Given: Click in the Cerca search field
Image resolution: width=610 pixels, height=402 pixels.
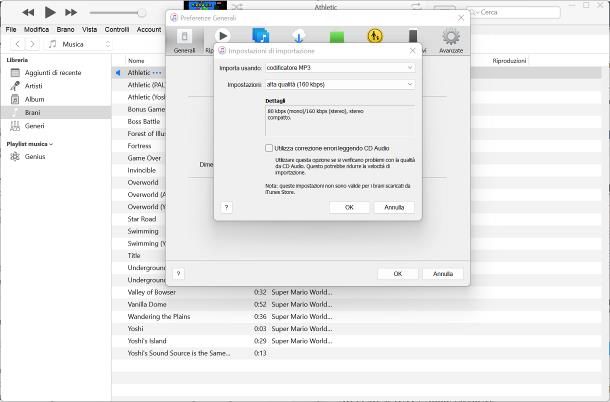Looking at the screenshot, I should coord(514,12).
